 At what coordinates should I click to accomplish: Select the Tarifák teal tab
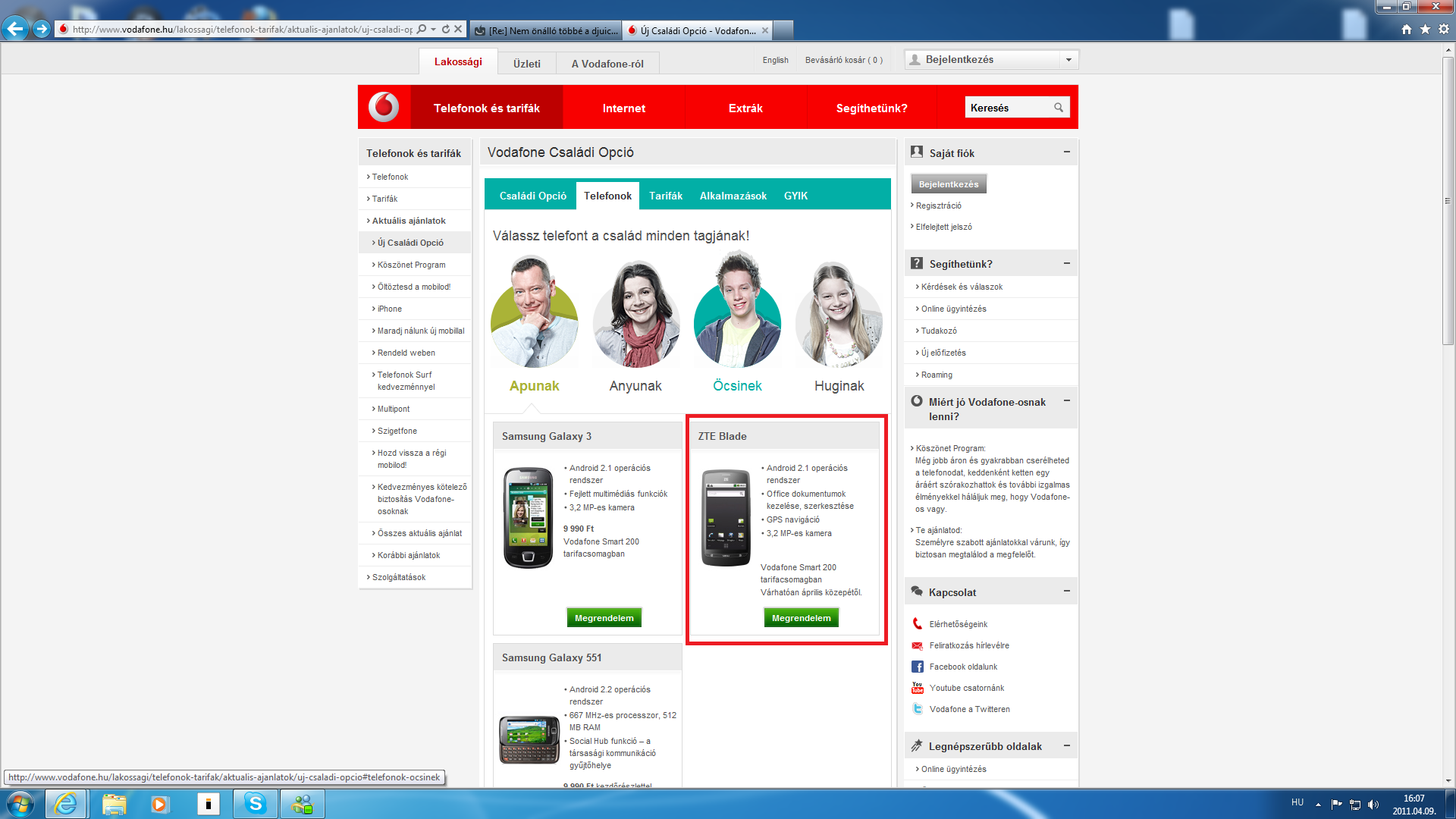coord(666,196)
